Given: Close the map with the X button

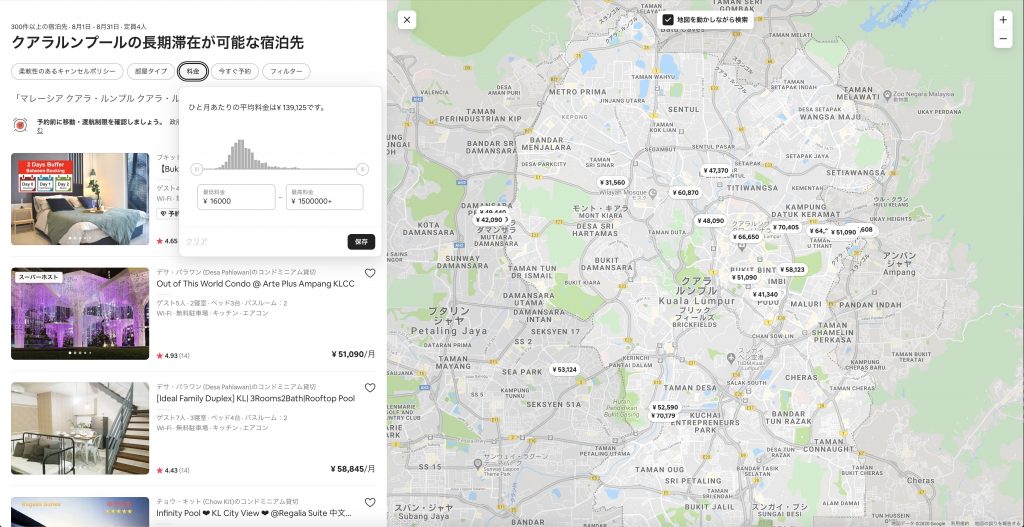Looking at the screenshot, I should coord(407,20).
